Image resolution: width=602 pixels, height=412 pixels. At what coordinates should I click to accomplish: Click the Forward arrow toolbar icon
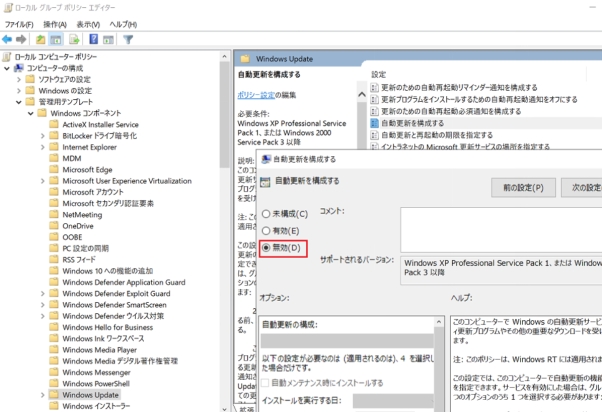21,39
